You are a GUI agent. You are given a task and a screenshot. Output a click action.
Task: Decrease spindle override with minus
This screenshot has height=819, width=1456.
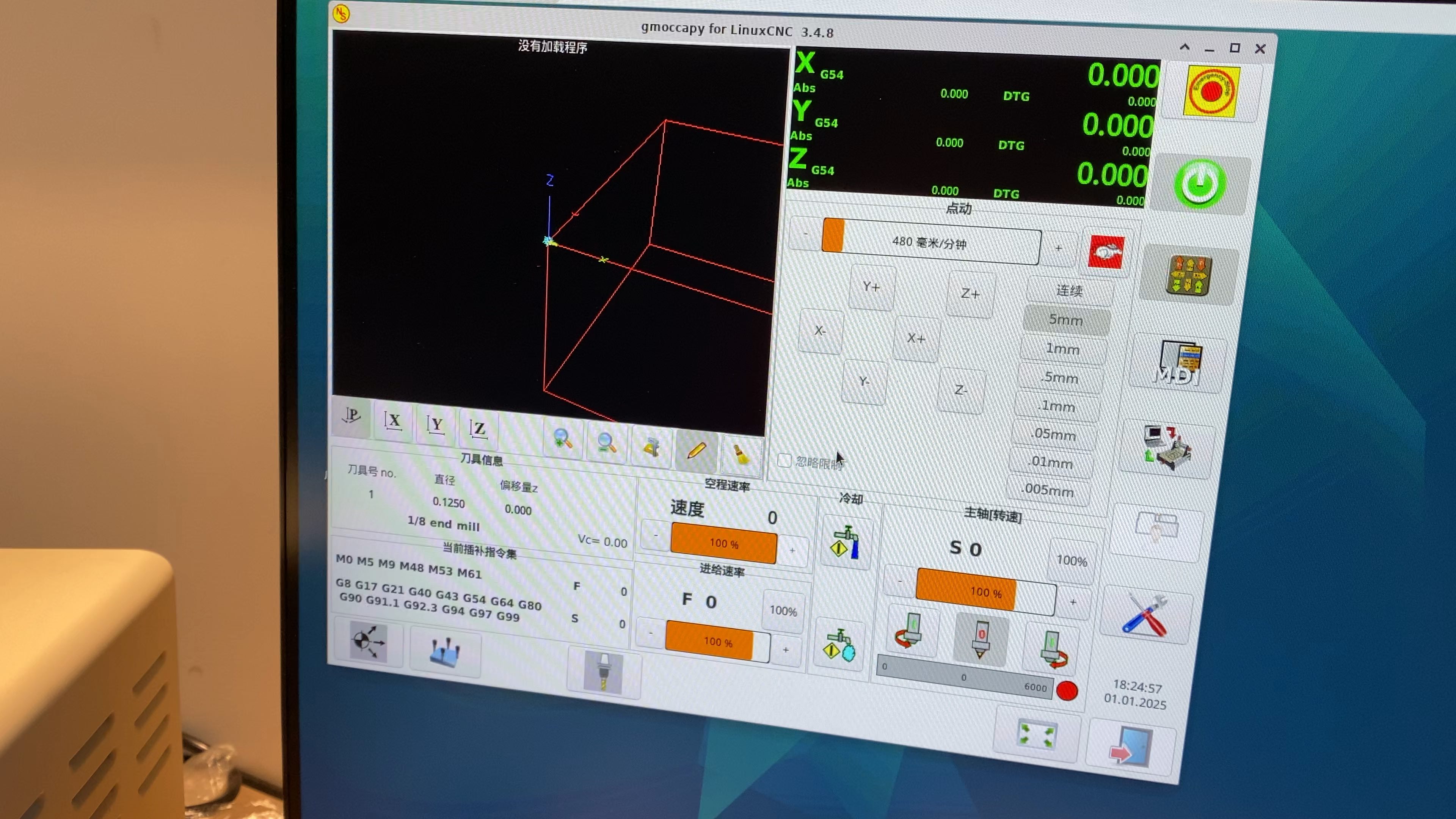pos(899,581)
